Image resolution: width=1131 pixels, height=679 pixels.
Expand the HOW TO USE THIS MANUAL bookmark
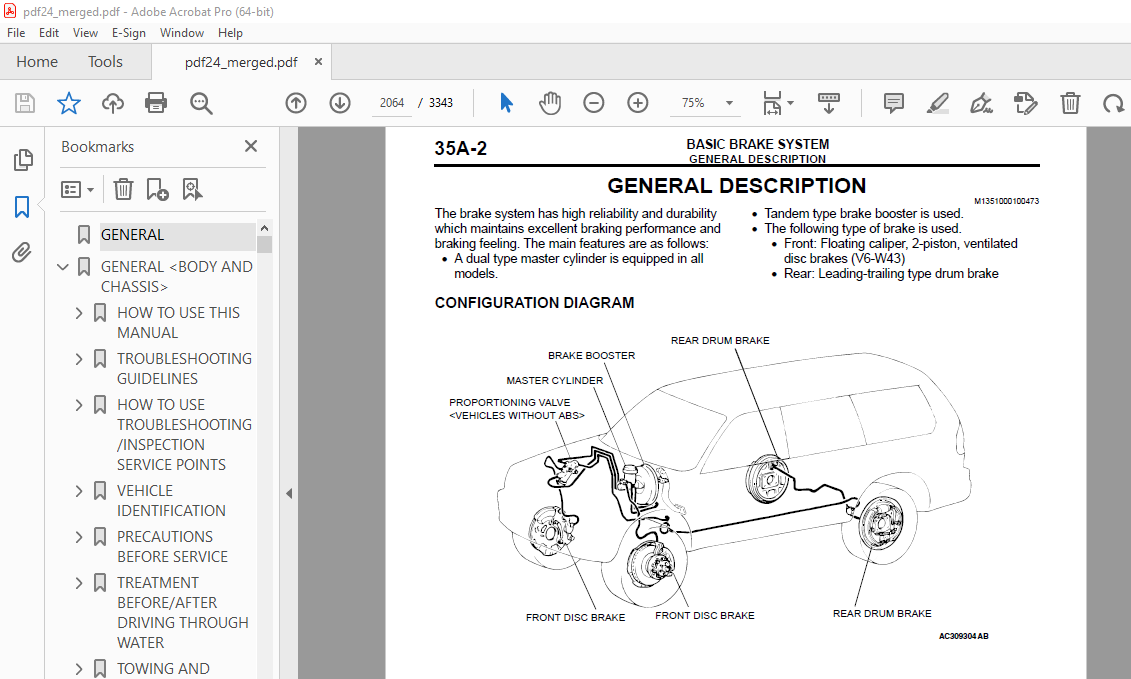click(x=79, y=313)
